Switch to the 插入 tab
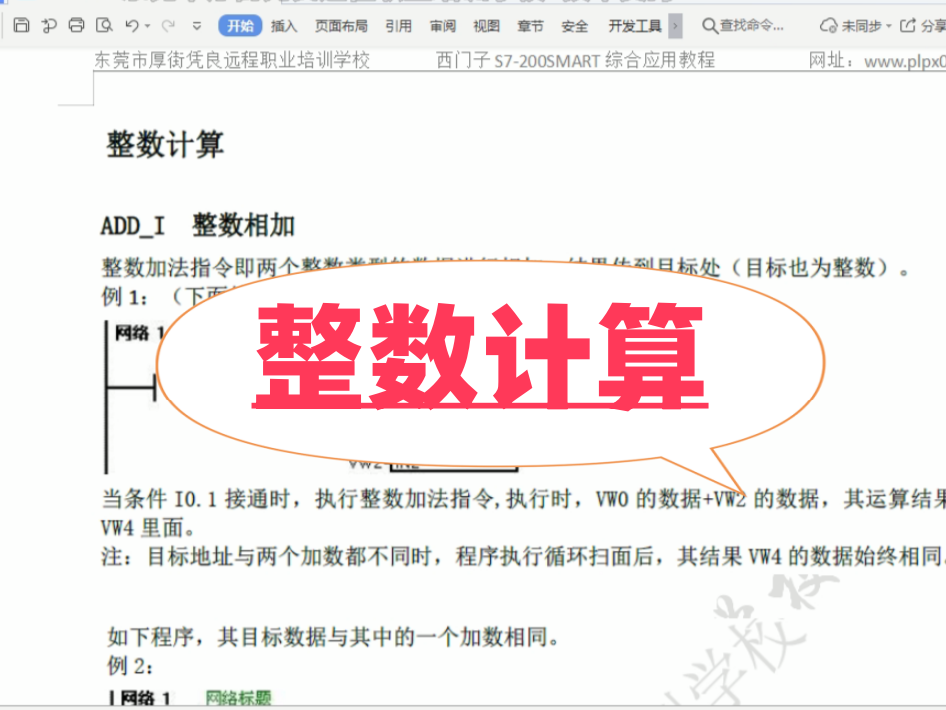The image size is (946, 710). point(284,26)
